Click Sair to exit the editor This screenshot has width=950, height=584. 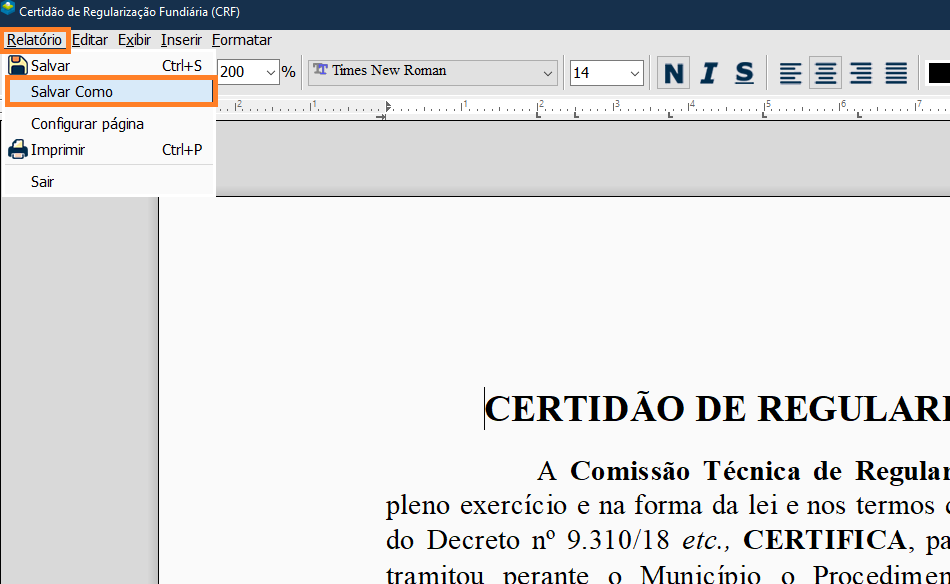pos(42,182)
